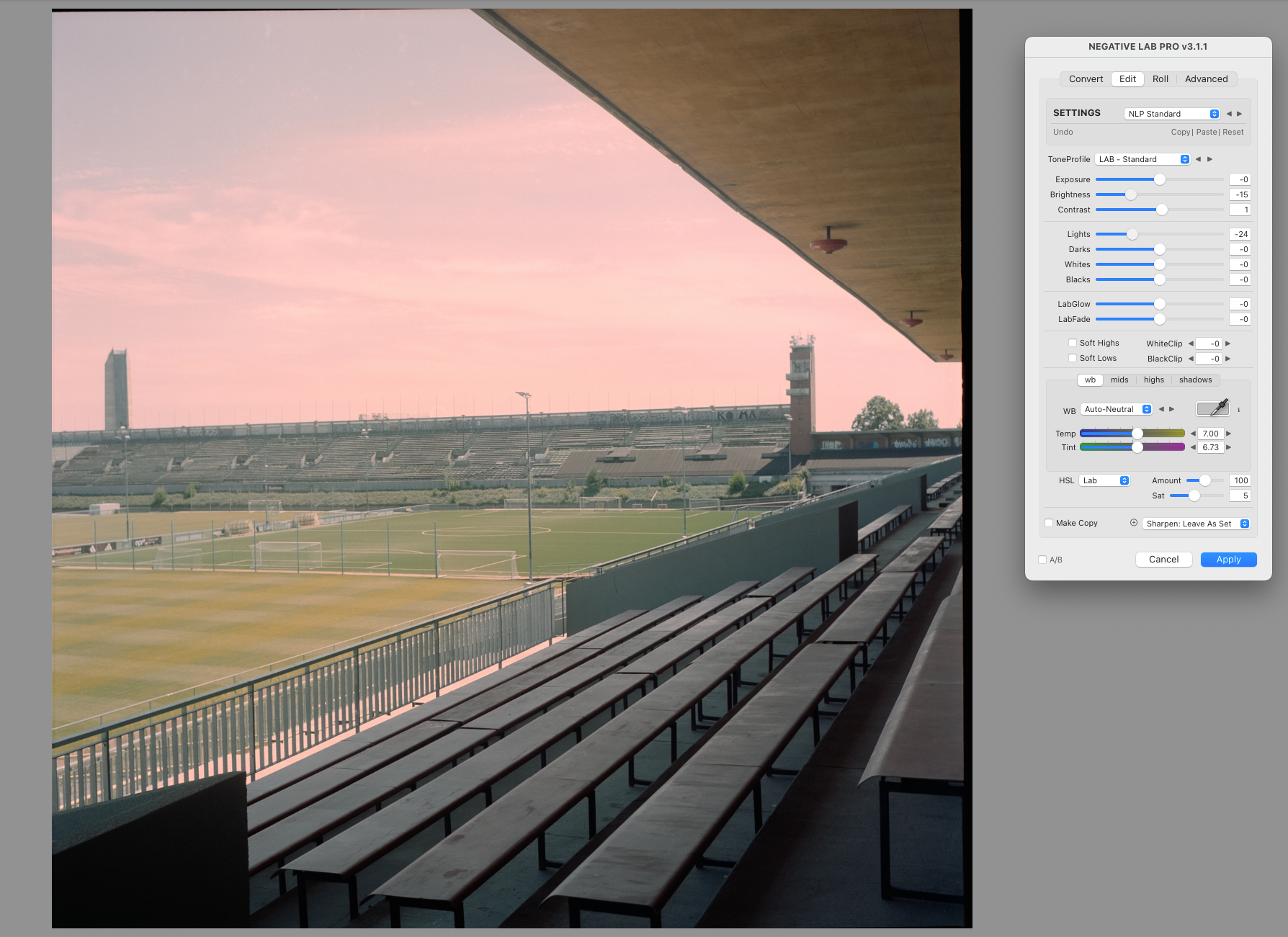The image size is (1288, 937).
Task: Click the Darks slider handle
Action: (x=1160, y=249)
